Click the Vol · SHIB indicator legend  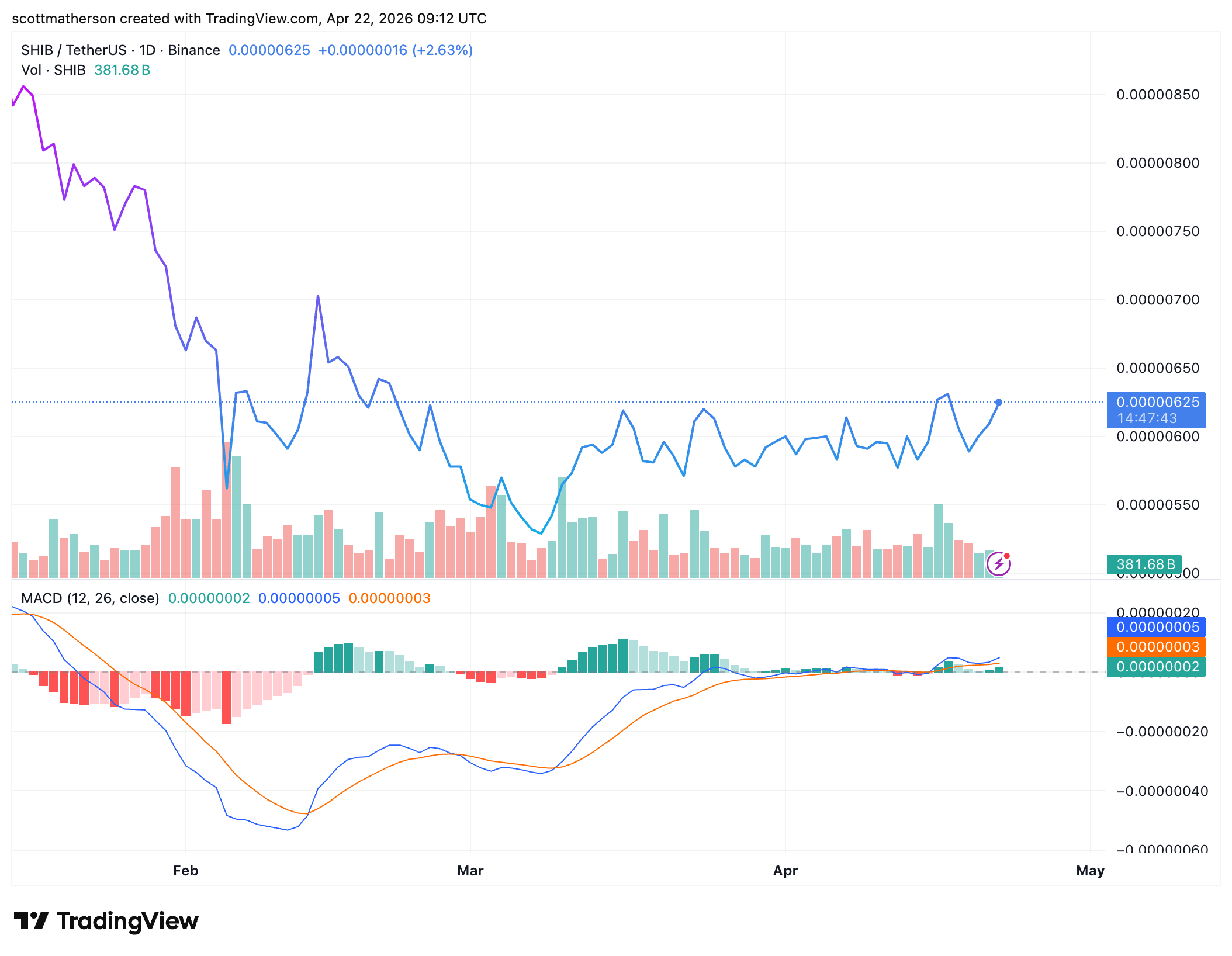[53, 70]
